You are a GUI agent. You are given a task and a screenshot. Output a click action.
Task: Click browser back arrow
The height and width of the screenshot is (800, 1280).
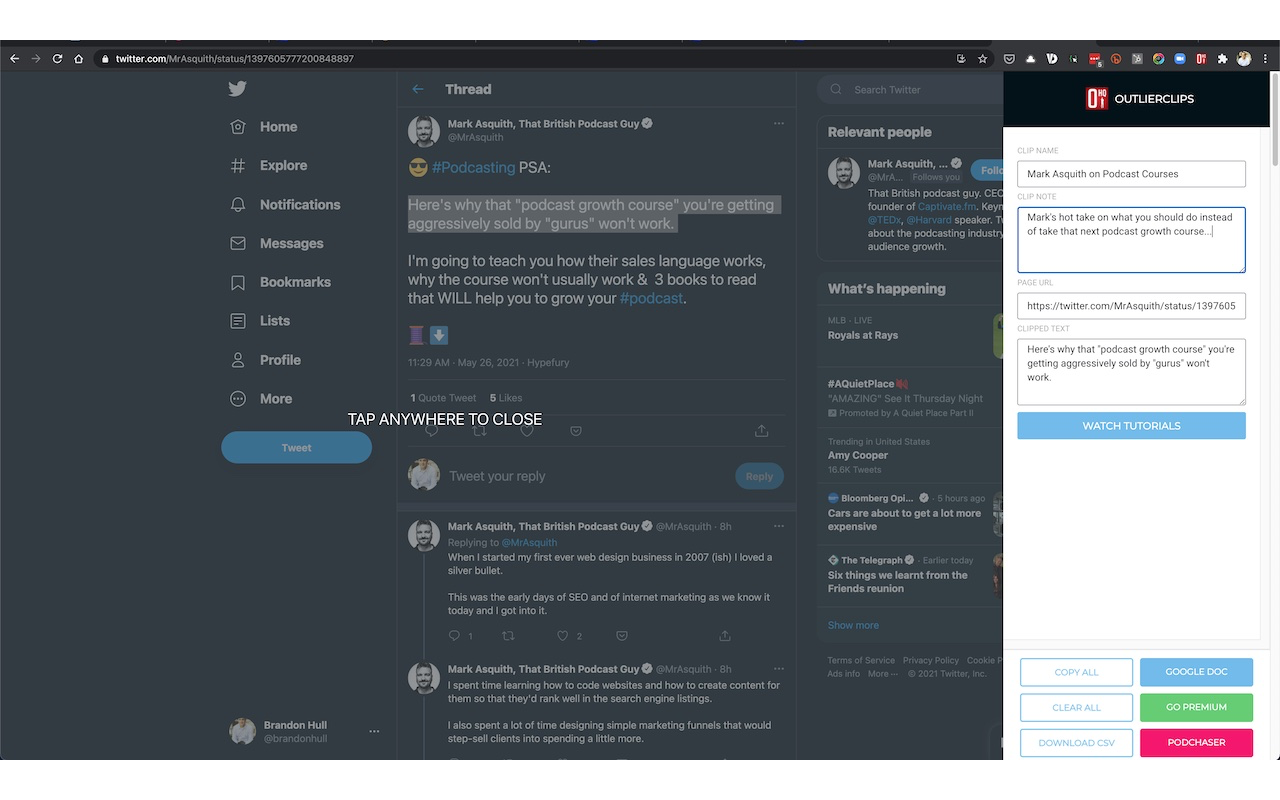14,59
